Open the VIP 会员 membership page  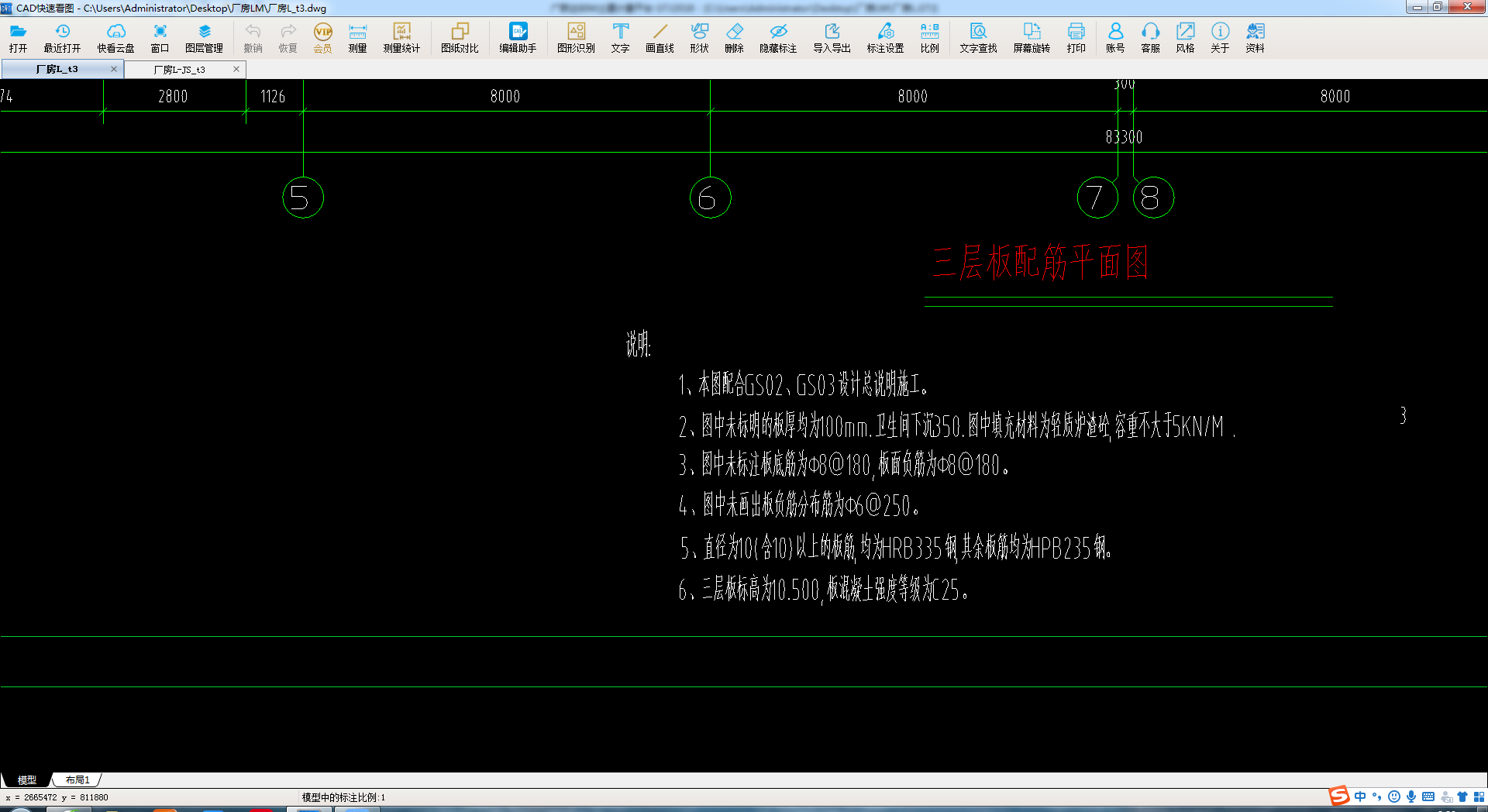tap(322, 37)
